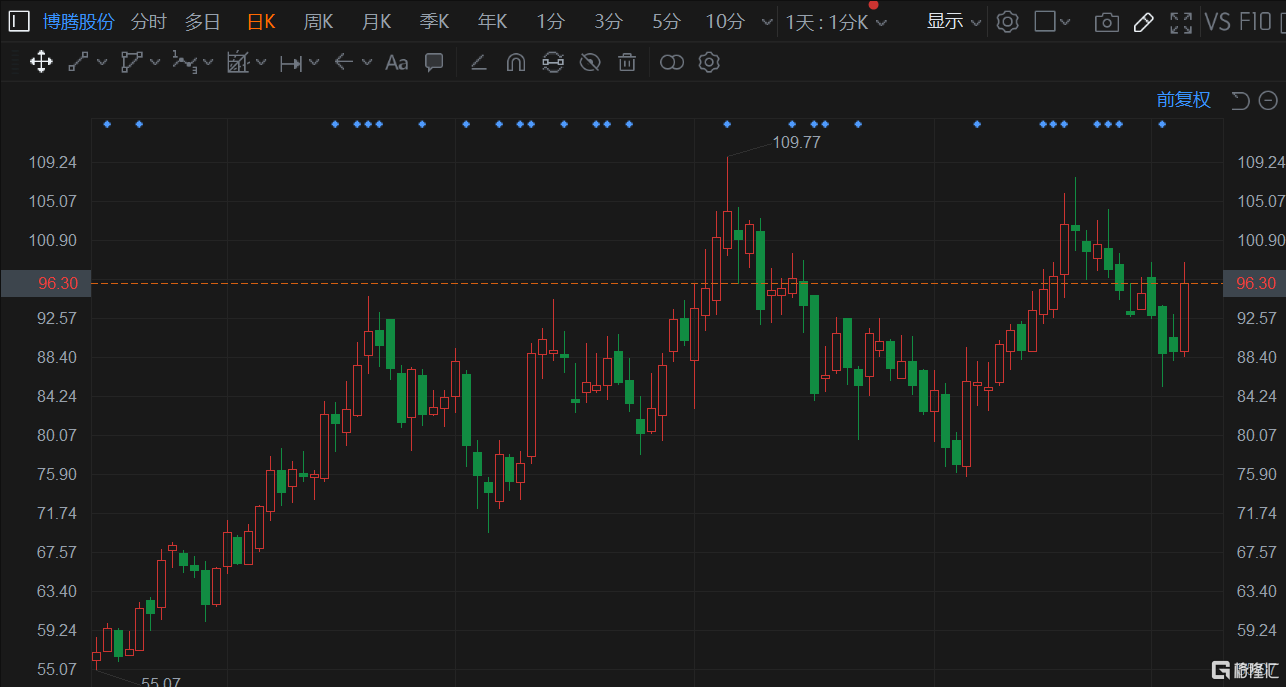1286x687 pixels.
Task: Click the first blue diamond event marker
Action: click(107, 124)
